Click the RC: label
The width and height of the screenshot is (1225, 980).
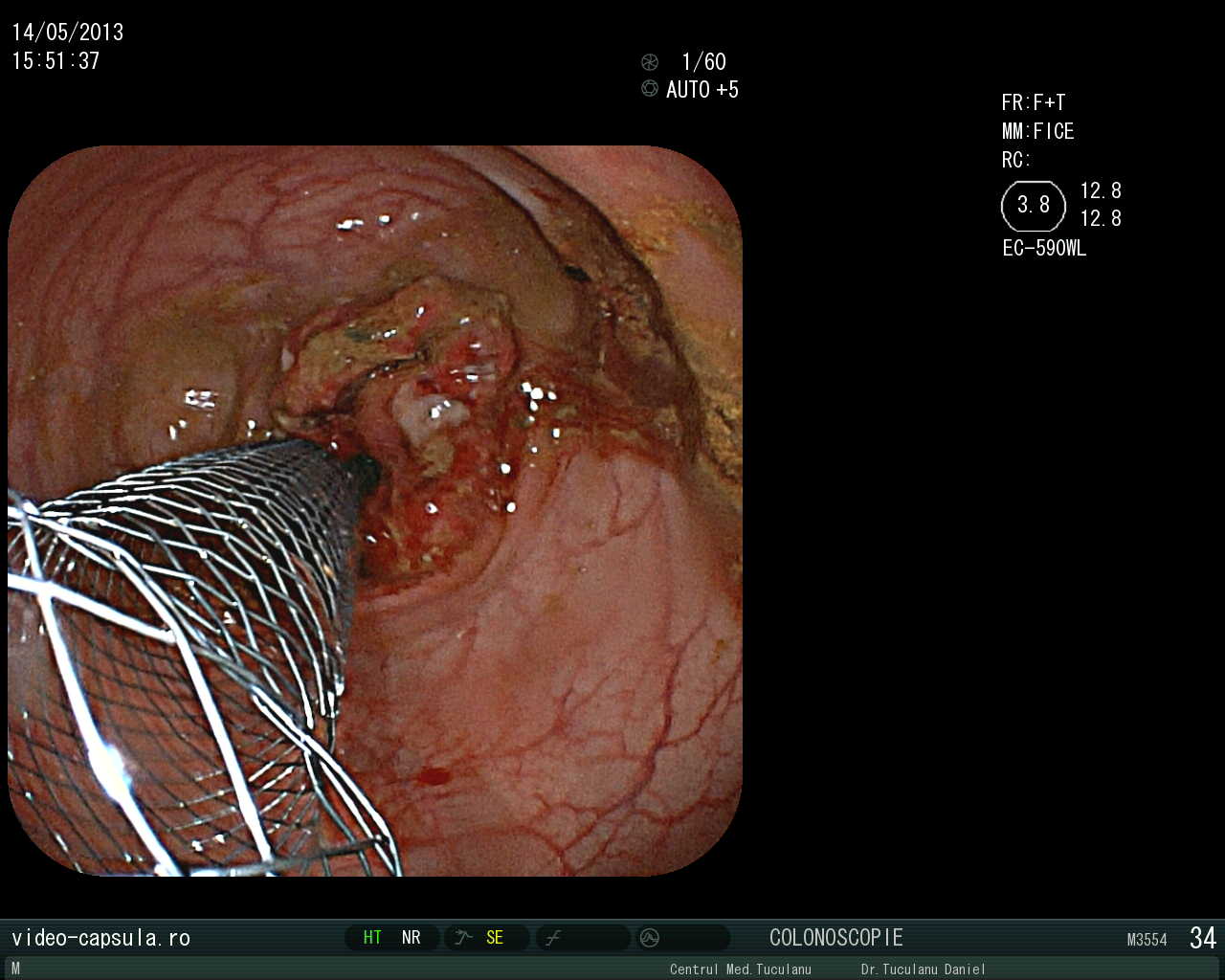point(1015,160)
